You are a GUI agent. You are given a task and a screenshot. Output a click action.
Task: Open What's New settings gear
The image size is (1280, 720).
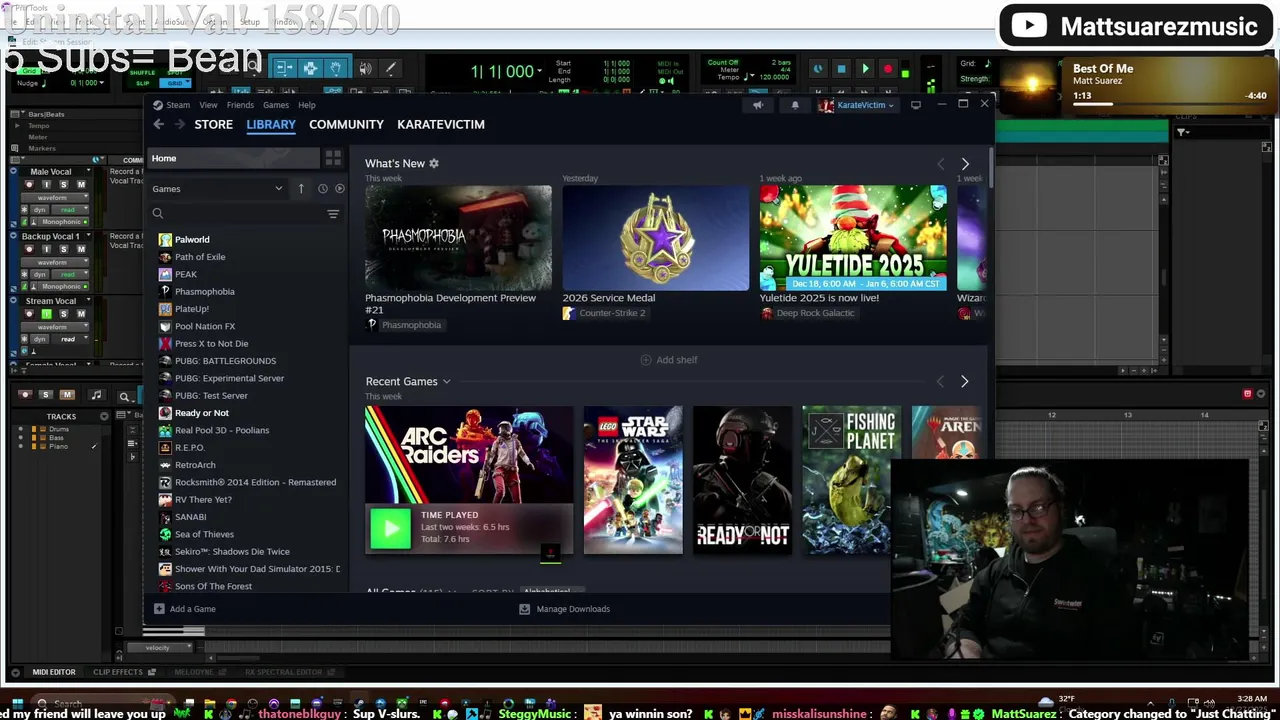coord(433,163)
